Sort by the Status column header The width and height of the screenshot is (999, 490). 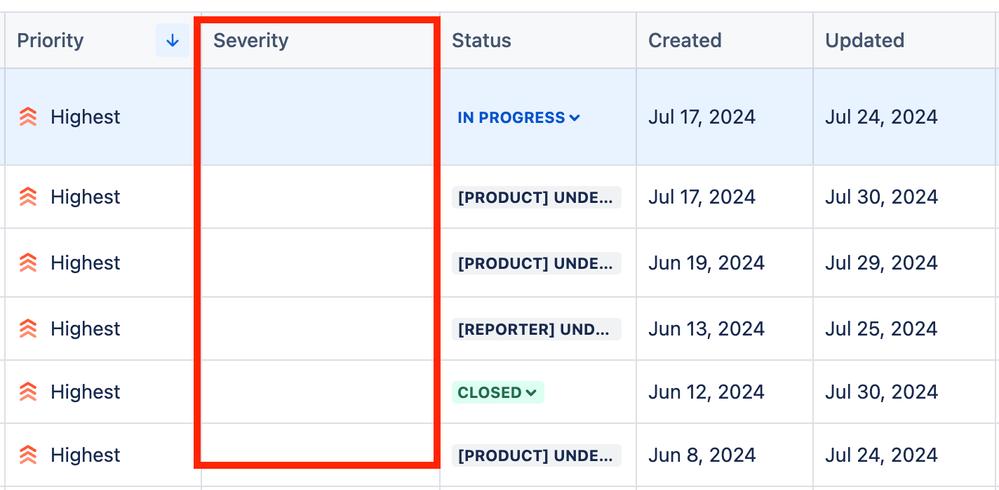coord(482,41)
